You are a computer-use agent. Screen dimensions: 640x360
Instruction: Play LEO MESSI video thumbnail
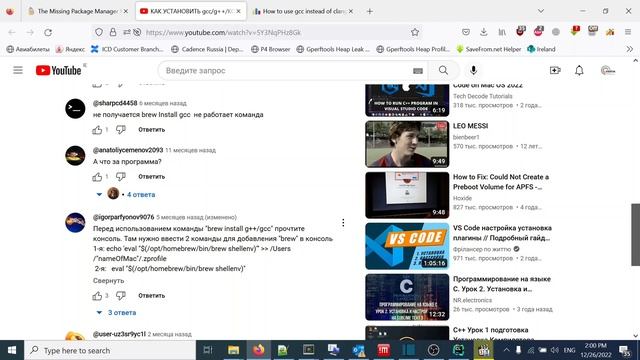[x=407, y=144]
